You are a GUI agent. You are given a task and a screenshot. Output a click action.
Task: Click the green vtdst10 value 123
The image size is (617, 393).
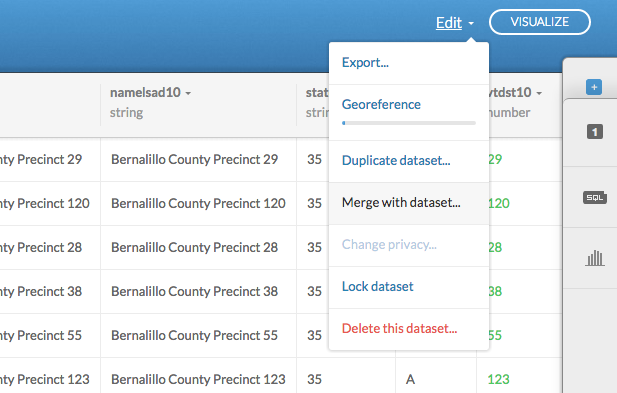499,380
